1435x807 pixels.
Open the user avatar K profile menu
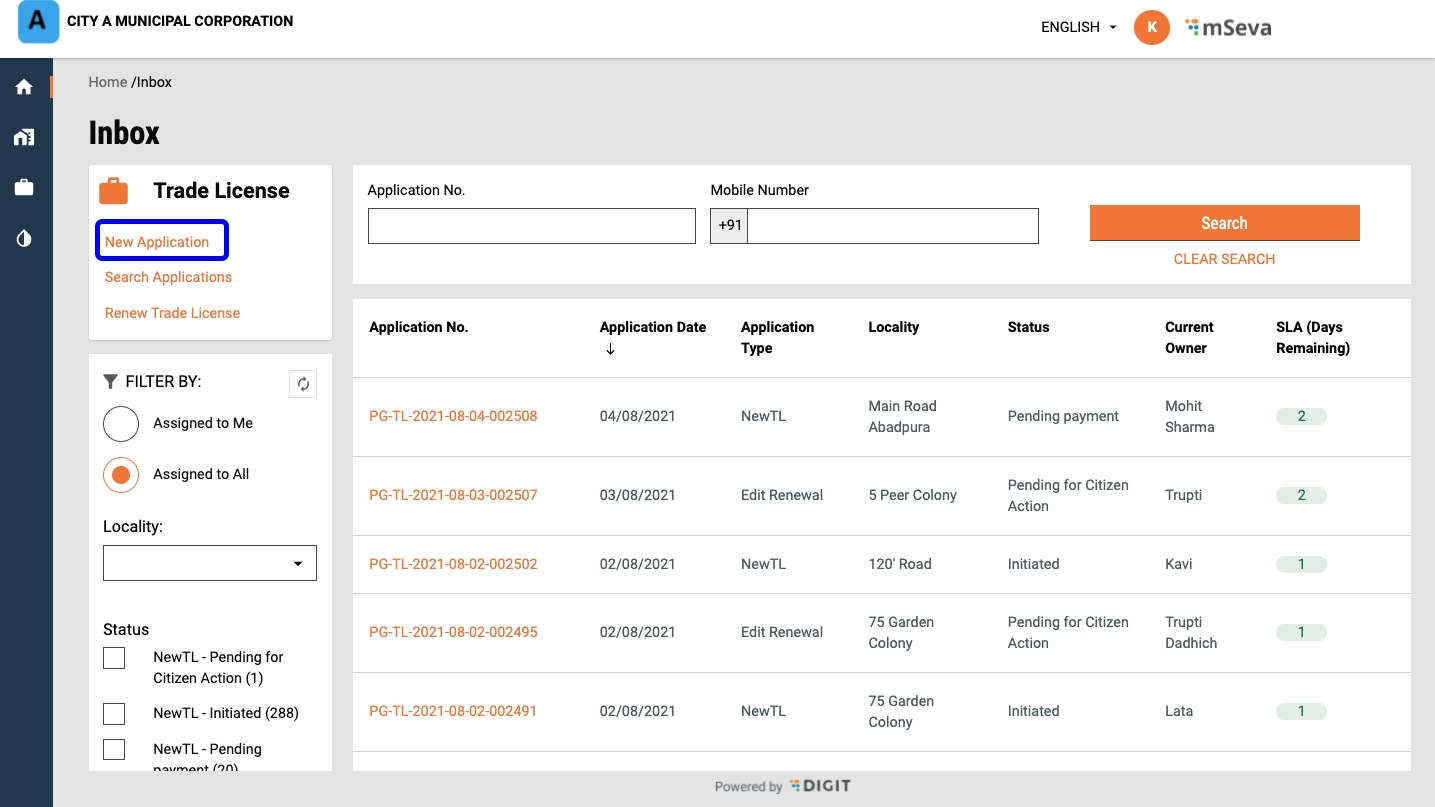point(1151,28)
